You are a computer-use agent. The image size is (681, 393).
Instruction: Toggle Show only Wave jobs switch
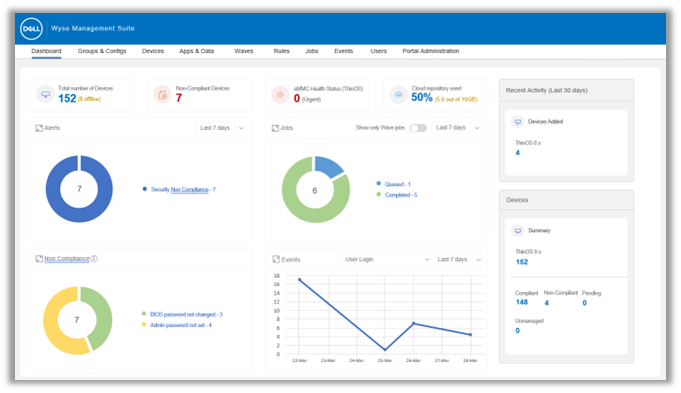tap(418, 128)
